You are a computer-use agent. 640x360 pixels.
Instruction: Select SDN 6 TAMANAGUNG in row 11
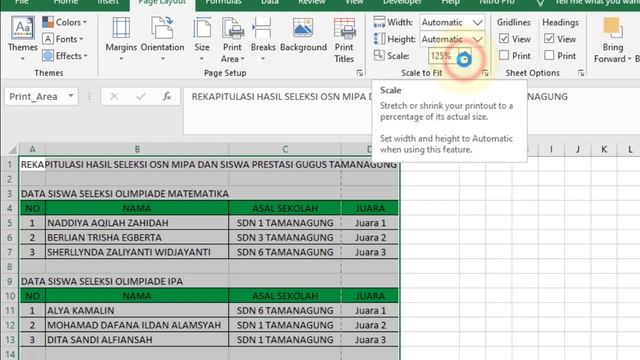tap(285, 311)
